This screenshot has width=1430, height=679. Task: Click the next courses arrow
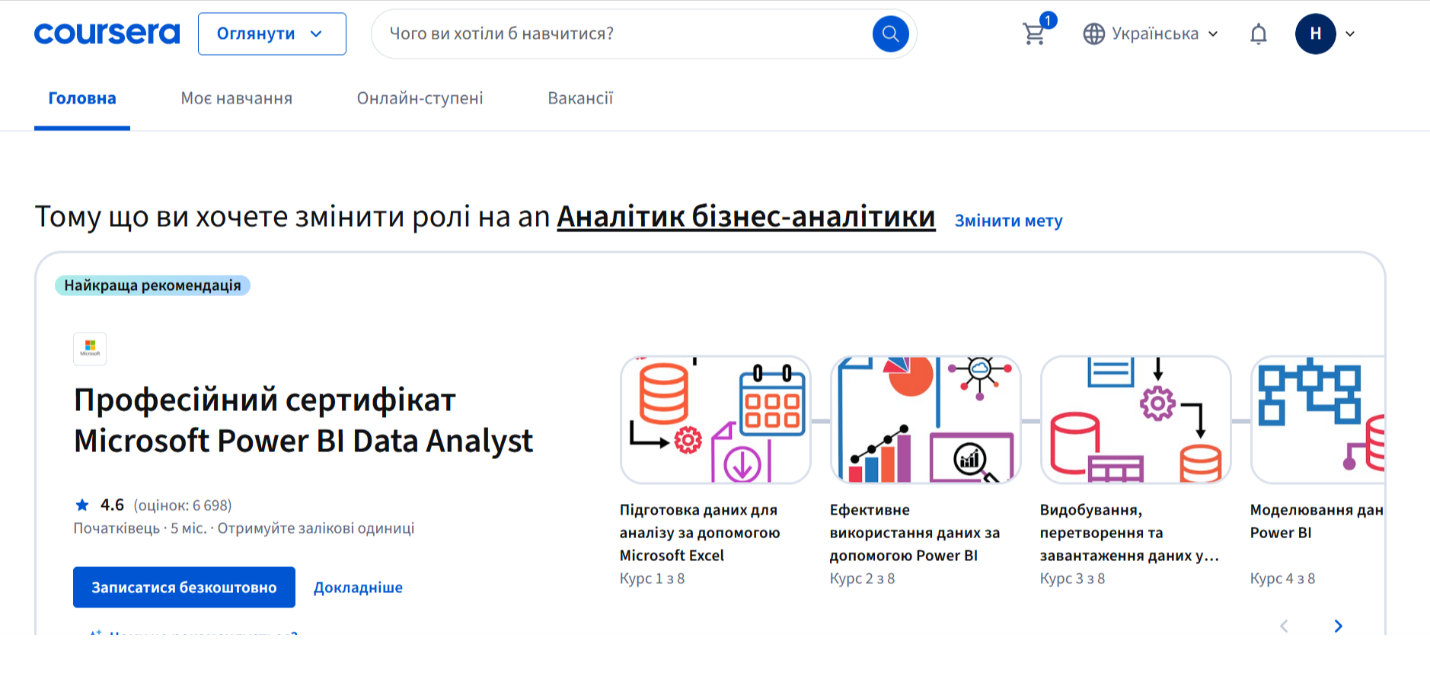click(x=1338, y=626)
